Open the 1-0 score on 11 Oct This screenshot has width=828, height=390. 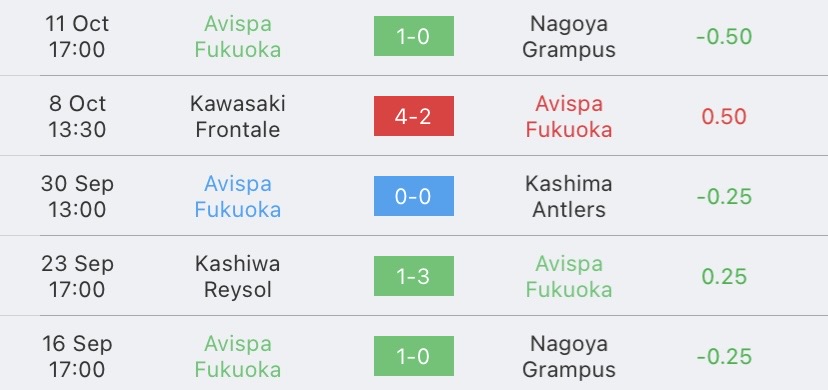[413, 36]
